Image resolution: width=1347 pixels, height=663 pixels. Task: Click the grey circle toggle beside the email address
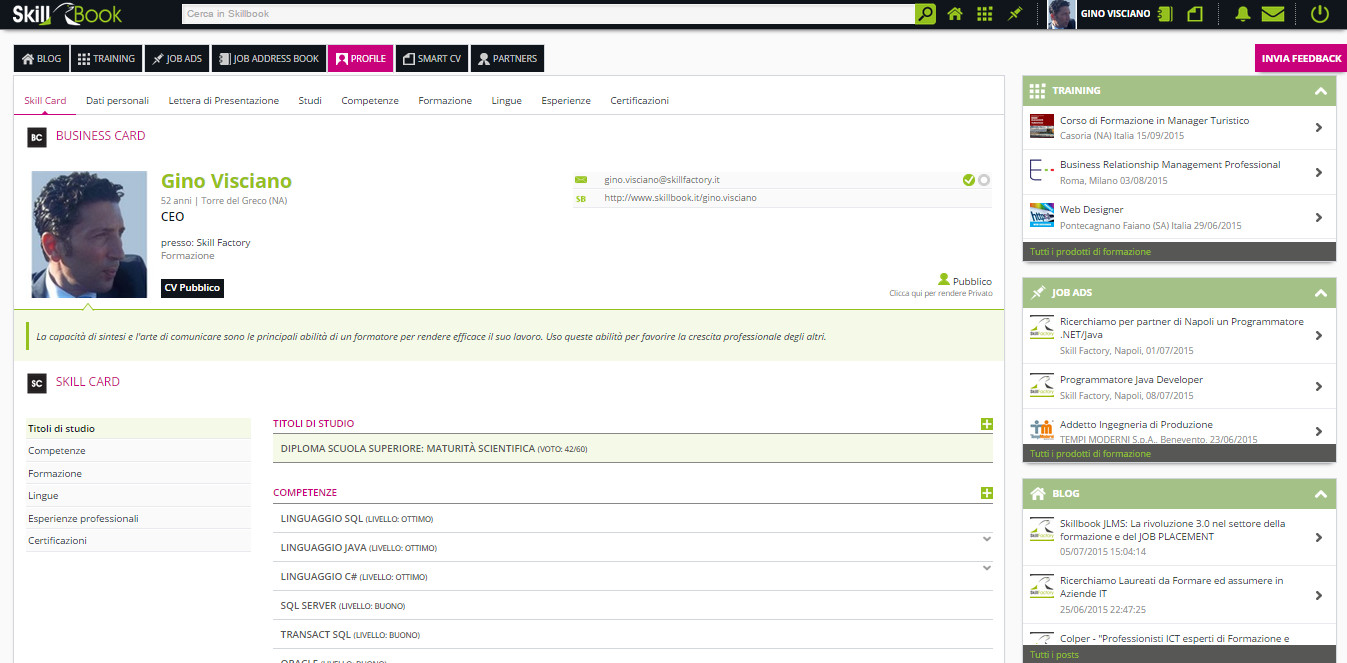(984, 180)
